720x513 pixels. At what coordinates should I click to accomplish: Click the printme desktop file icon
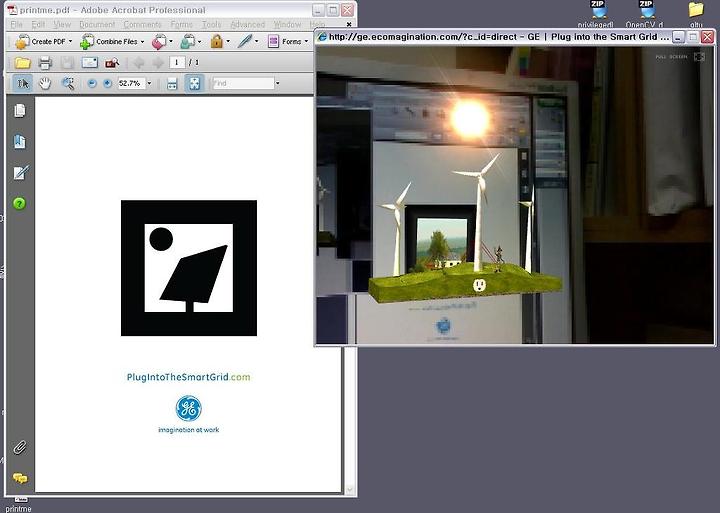(19, 504)
